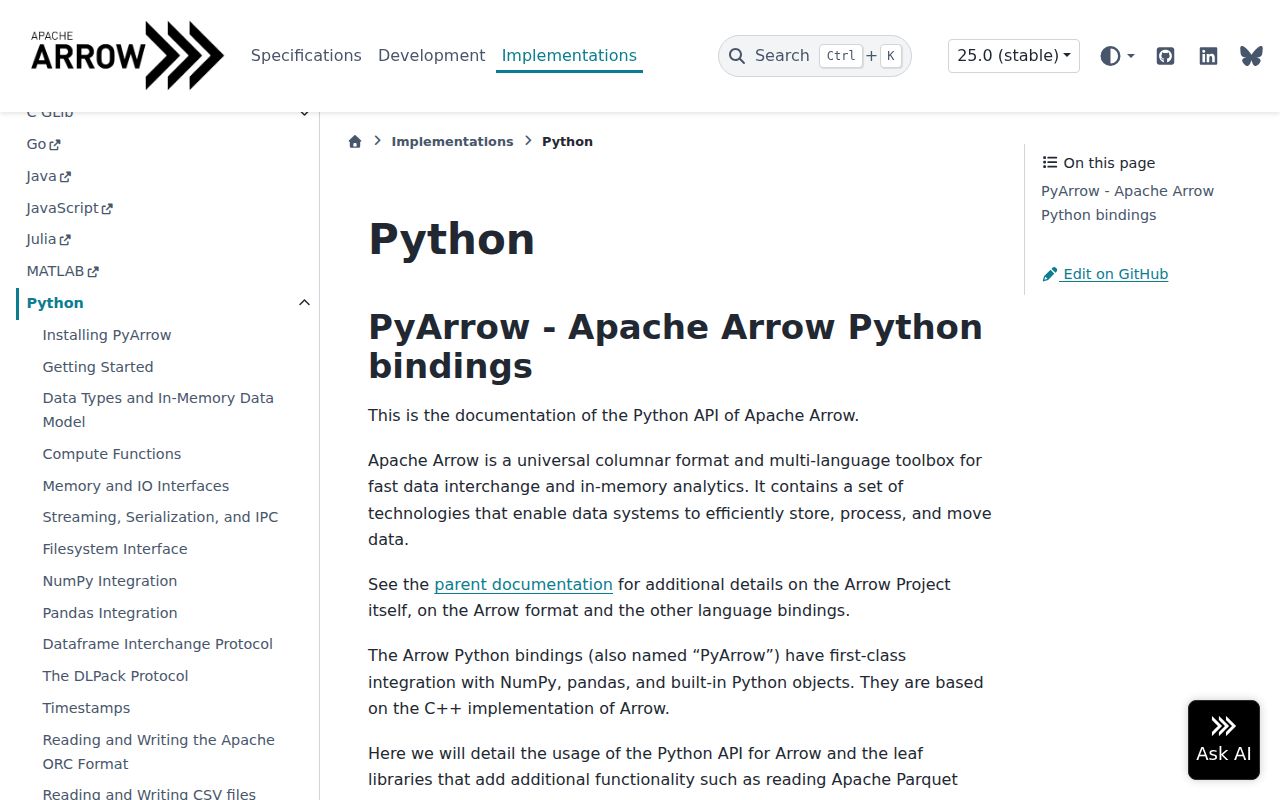
Task: Open the Julia external link
Action: click(48, 239)
